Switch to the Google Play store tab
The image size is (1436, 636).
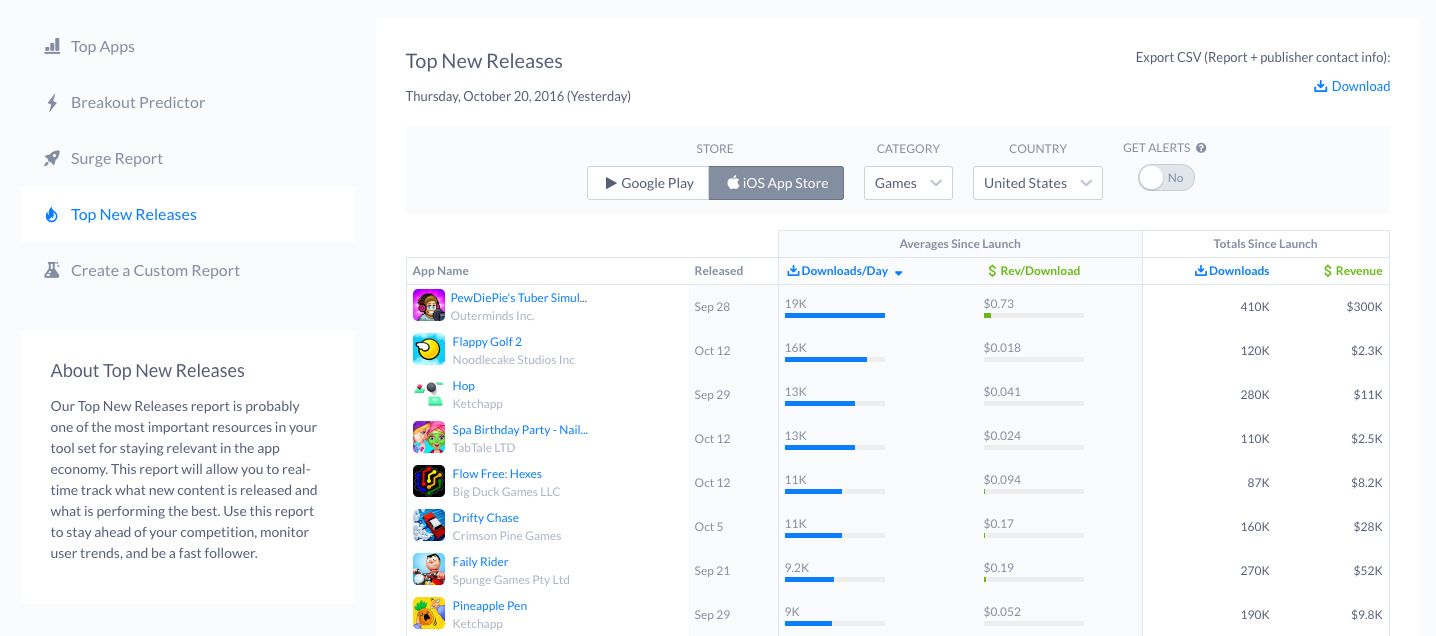648,183
